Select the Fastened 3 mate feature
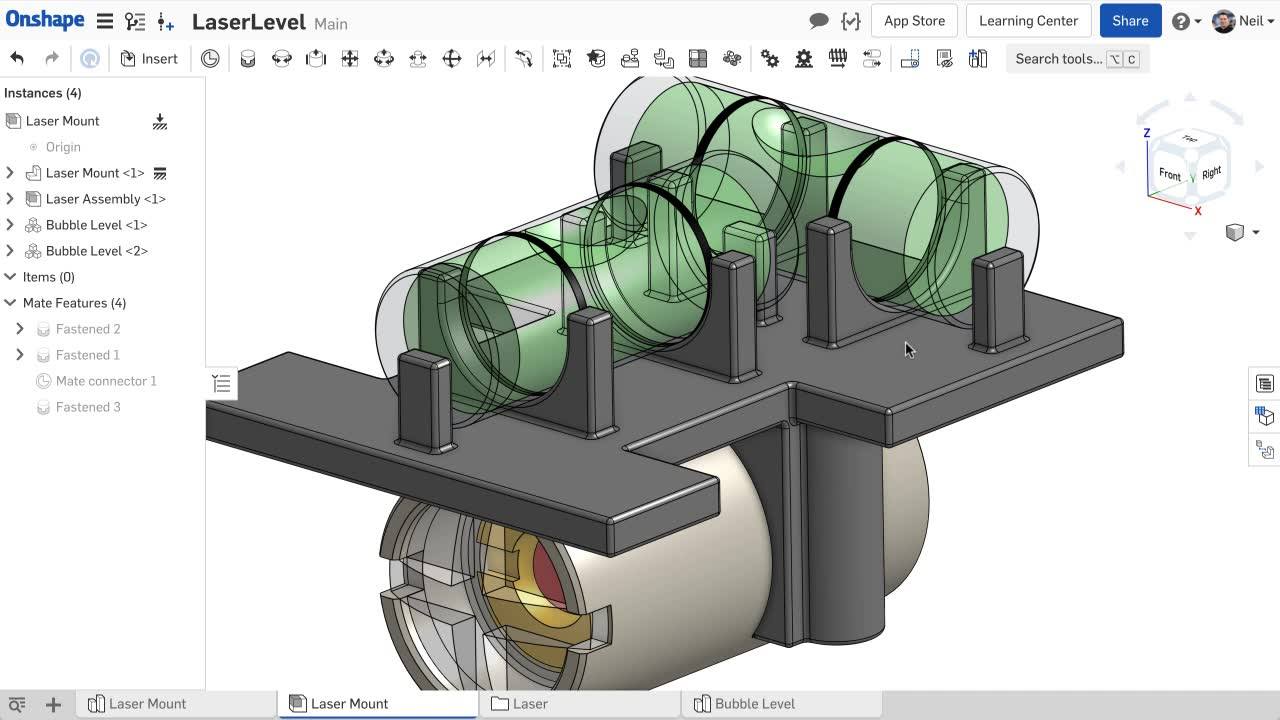1280x720 pixels. [x=88, y=407]
